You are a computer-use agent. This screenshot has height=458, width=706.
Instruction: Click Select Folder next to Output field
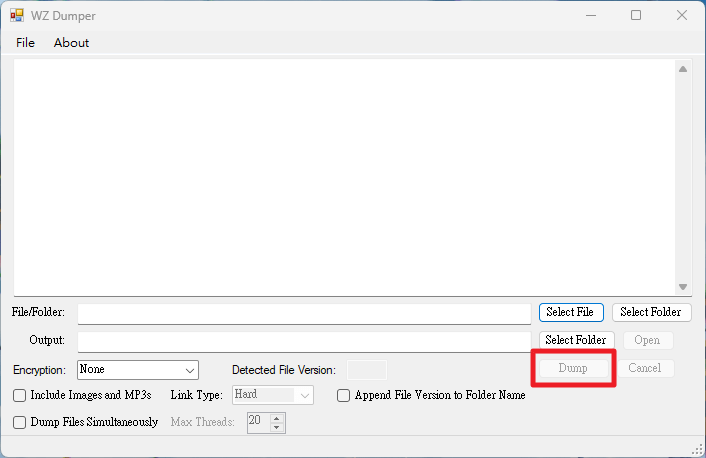pos(576,340)
